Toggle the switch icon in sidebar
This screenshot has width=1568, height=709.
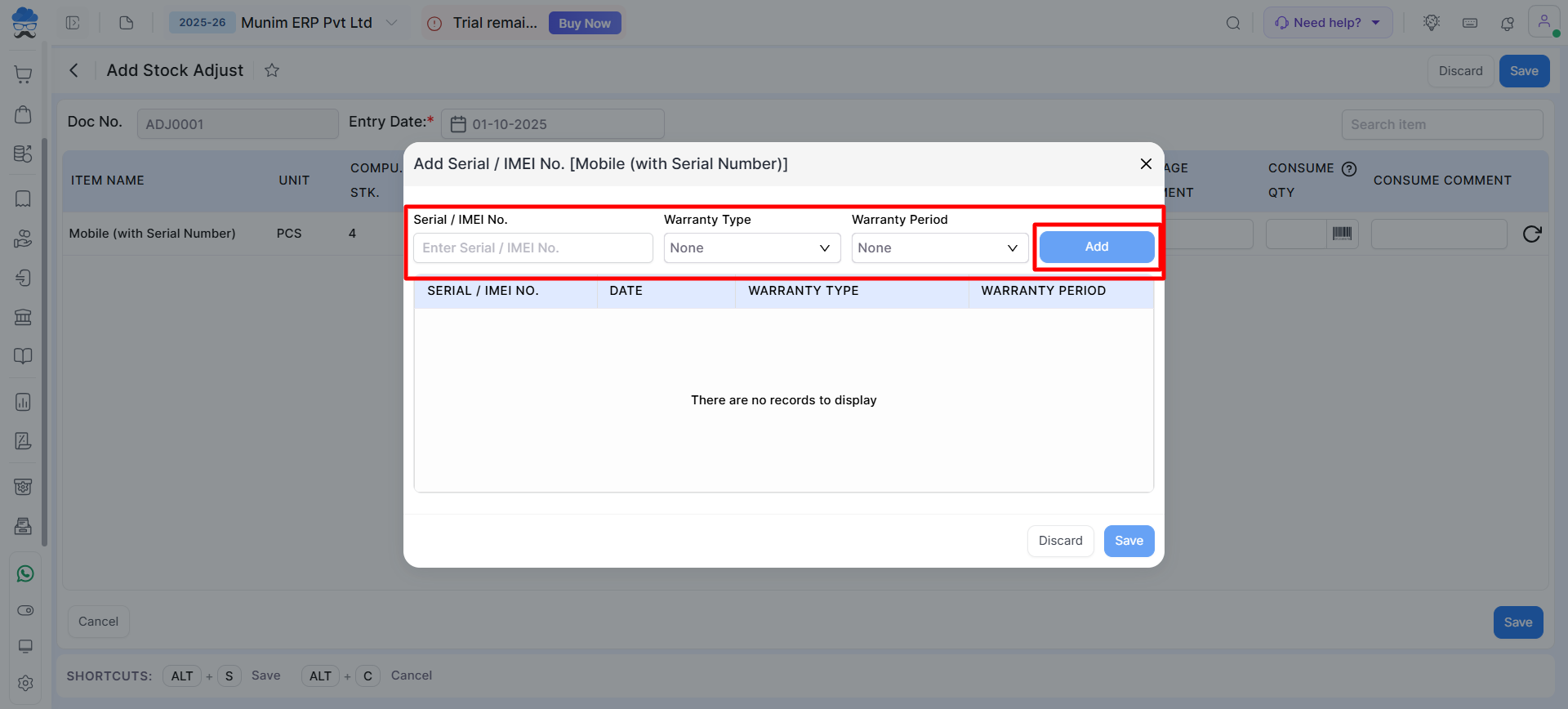pos(24,611)
